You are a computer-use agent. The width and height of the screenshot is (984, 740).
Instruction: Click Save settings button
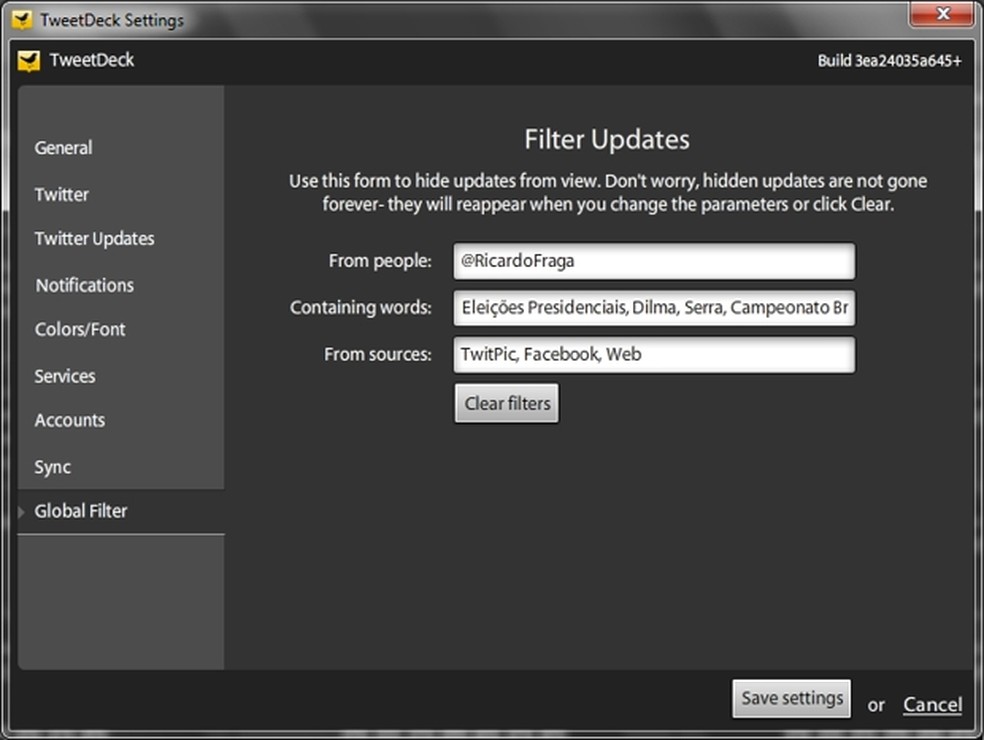pos(791,698)
